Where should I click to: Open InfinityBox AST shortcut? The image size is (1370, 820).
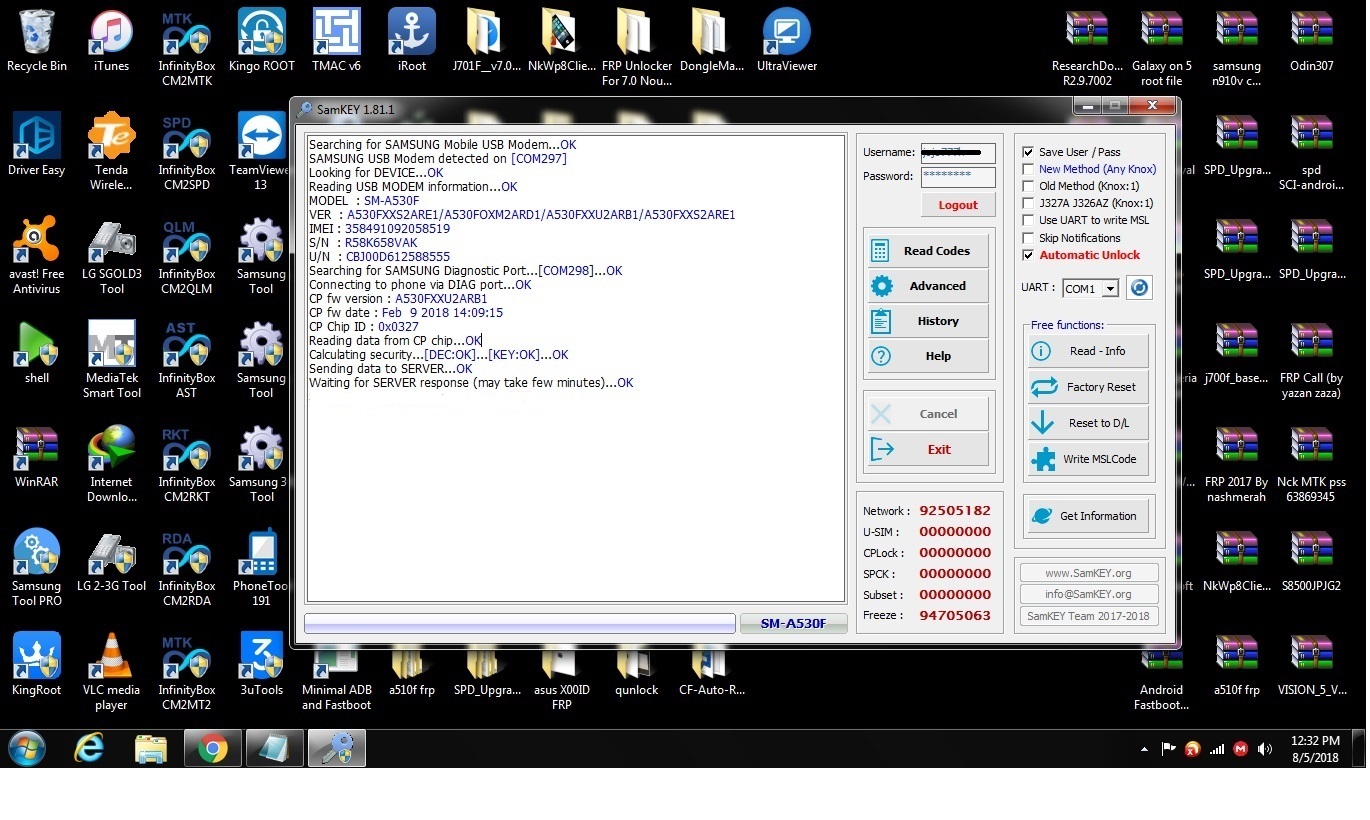click(x=187, y=361)
